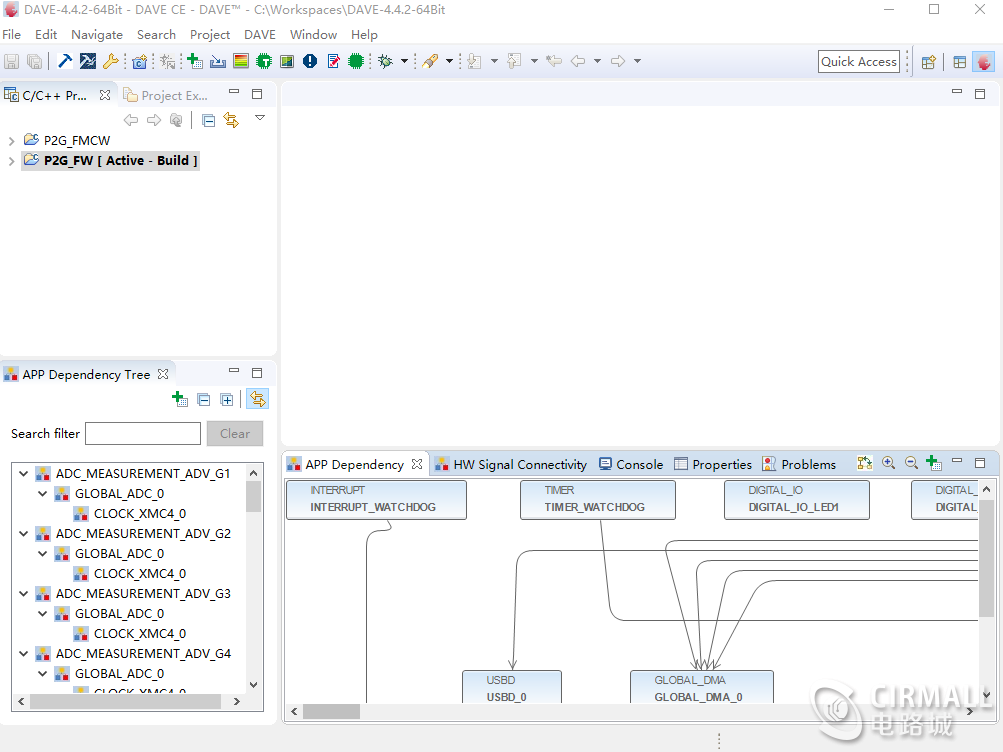Click the wrench icon in main toolbar
Viewport: 1003px width, 752px height.
(x=111, y=61)
